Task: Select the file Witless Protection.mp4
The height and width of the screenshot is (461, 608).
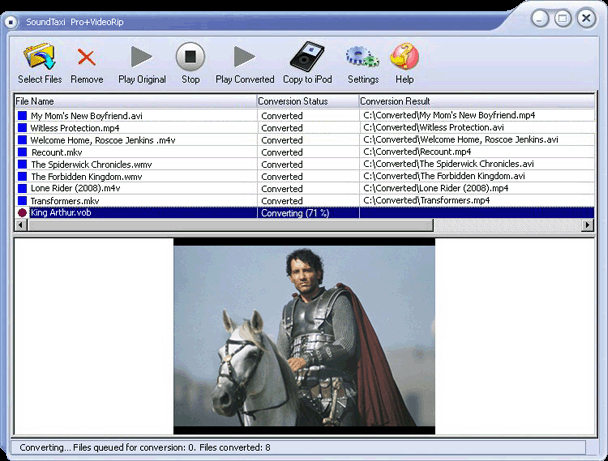Action: tap(75, 128)
